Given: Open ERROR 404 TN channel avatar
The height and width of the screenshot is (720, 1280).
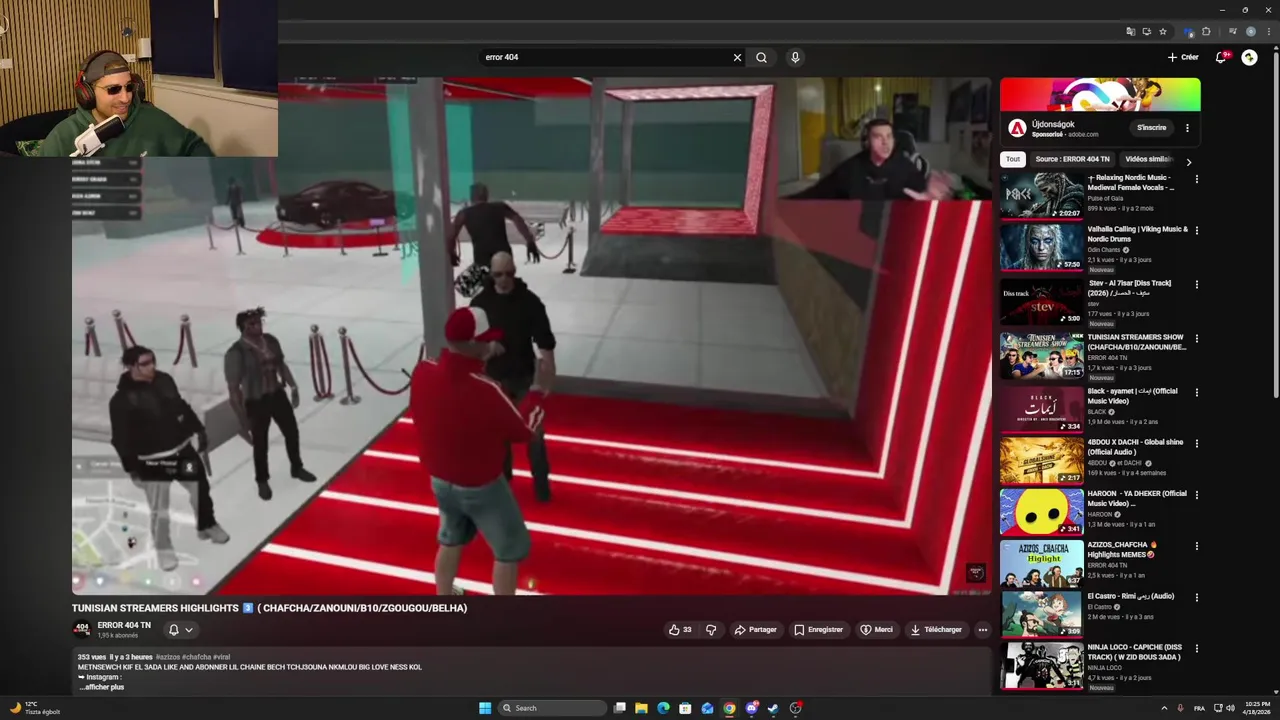Looking at the screenshot, I should (x=81, y=629).
